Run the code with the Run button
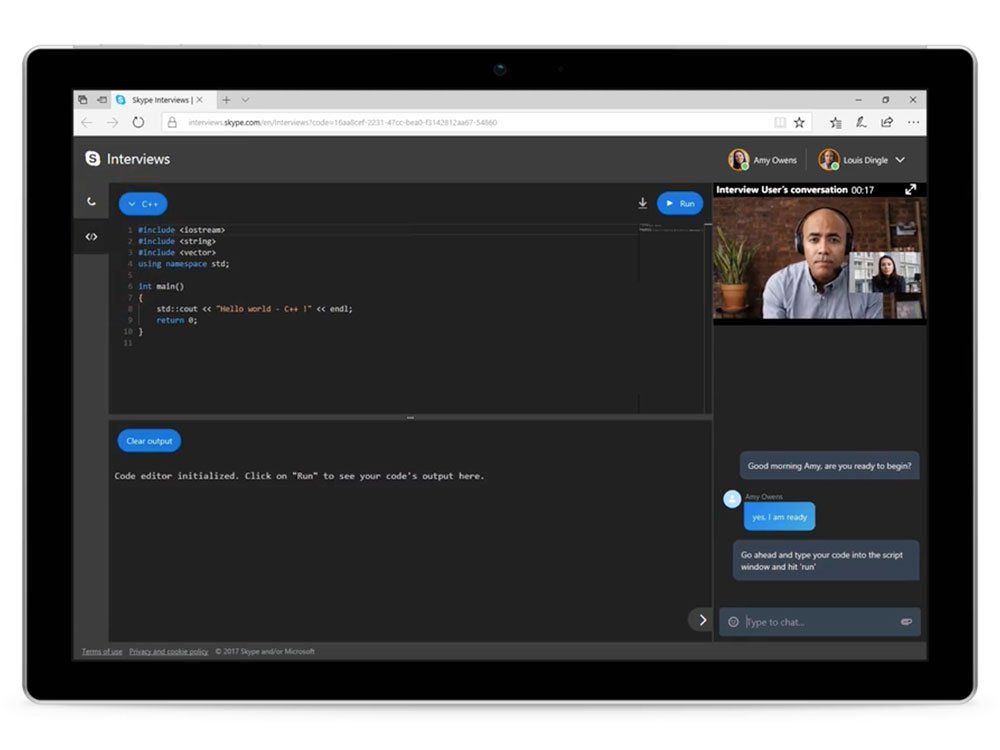 680,203
